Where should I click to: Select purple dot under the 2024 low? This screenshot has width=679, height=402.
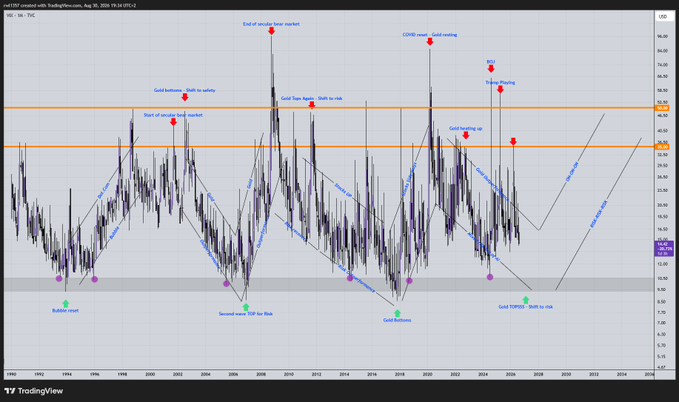point(490,277)
